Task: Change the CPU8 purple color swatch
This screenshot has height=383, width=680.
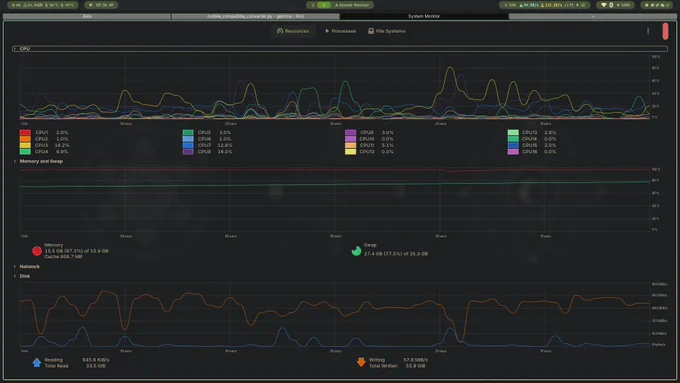Action: coord(188,152)
